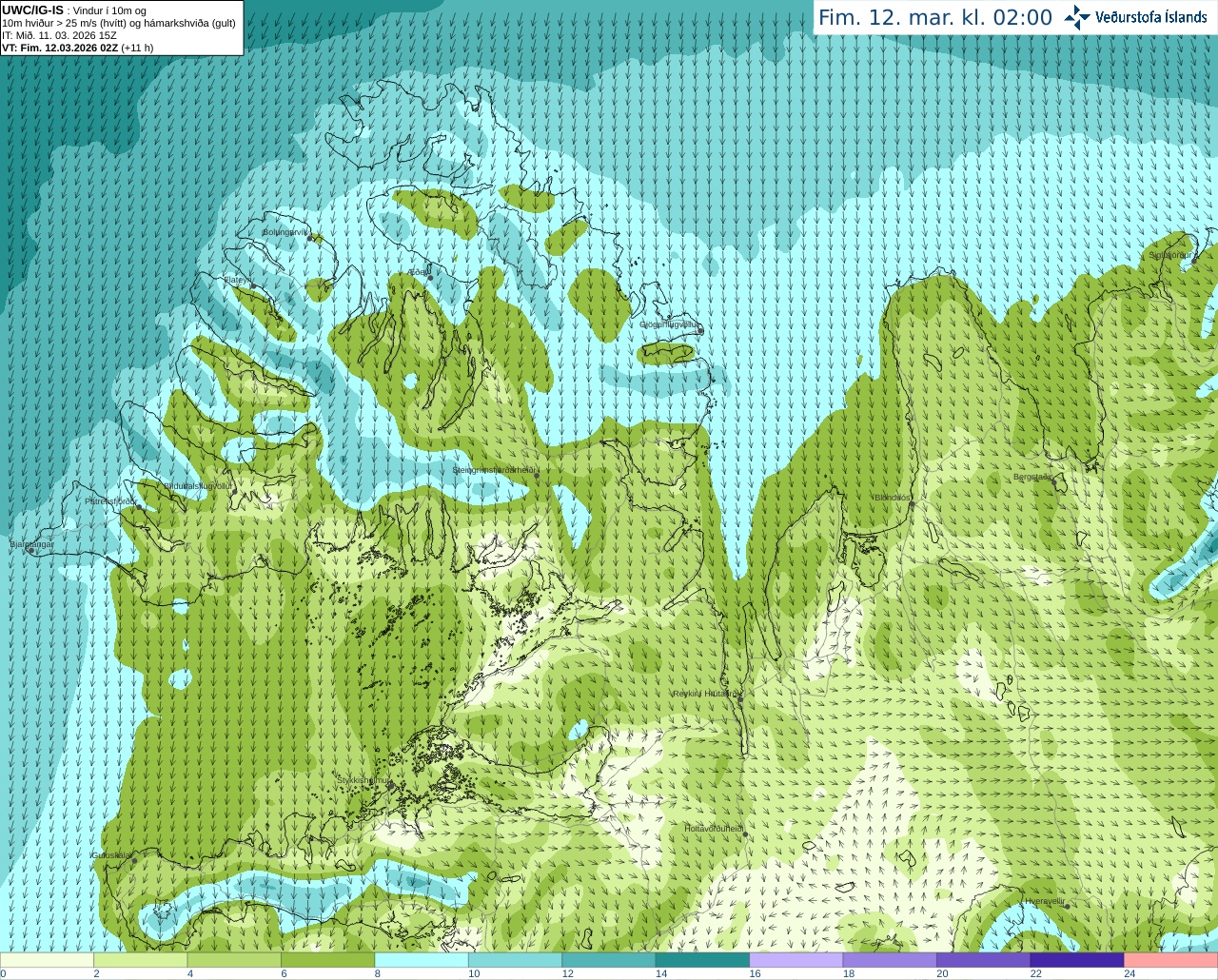
Task: Click the Bjargtangar station marker
Action: (31, 551)
